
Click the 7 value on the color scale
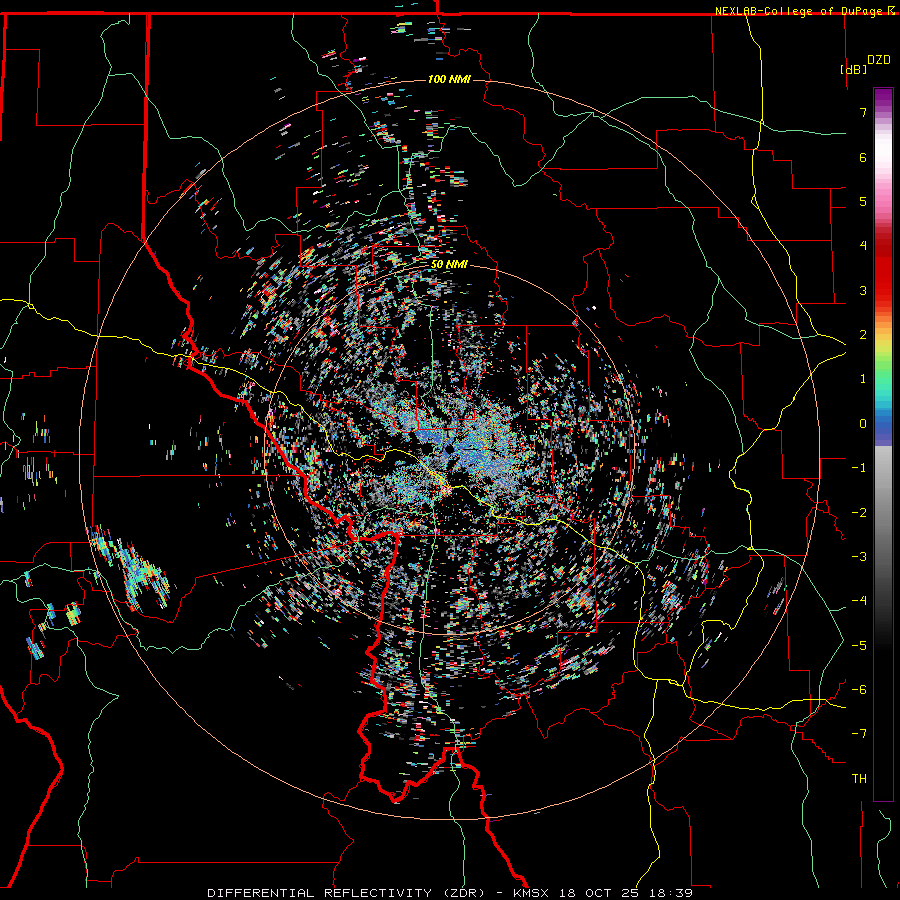click(863, 112)
